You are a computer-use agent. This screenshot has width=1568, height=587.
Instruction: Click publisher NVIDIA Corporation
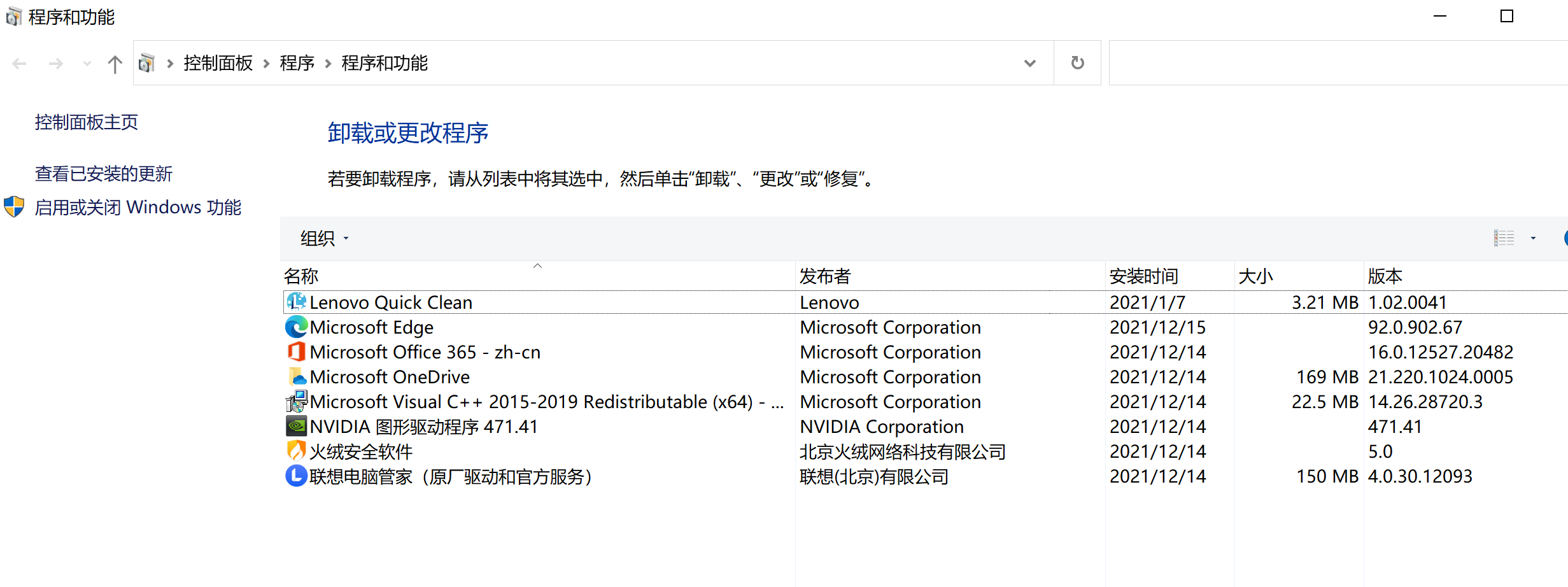coord(882,426)
